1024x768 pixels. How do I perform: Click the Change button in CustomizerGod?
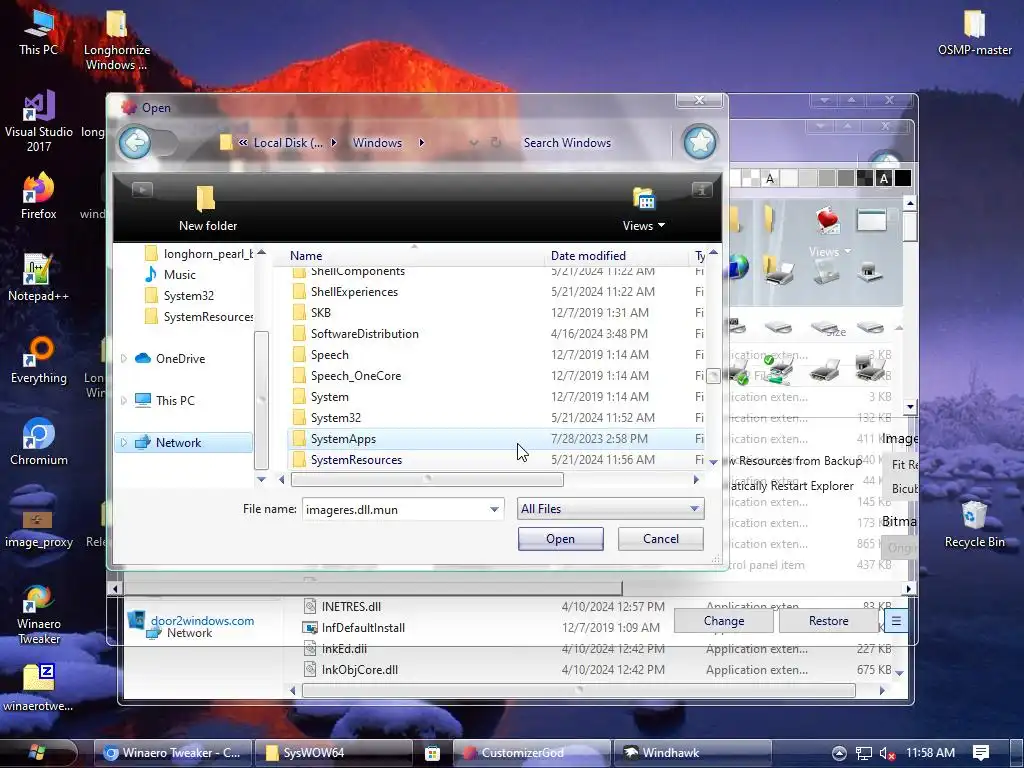(724, 620)
